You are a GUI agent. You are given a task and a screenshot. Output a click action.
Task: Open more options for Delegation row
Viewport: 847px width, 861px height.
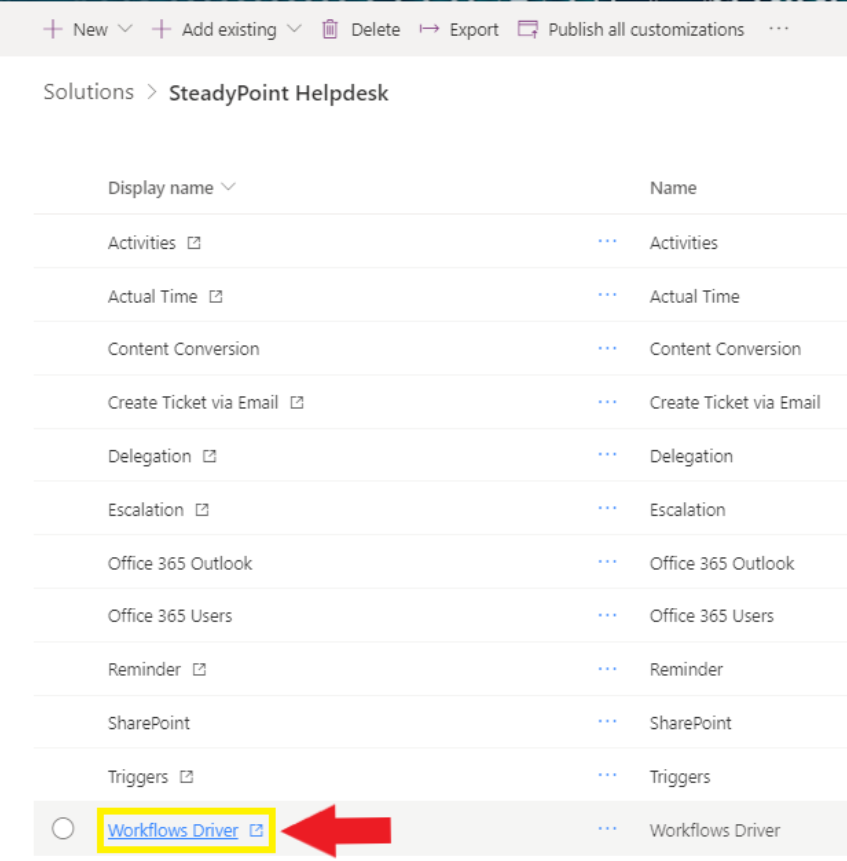[607, 455]
